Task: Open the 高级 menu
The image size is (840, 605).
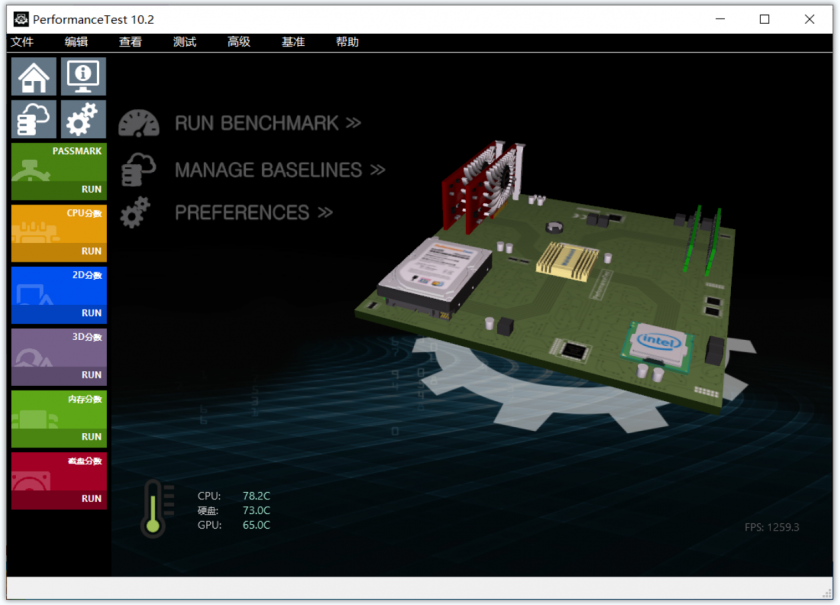Action: click(x=238, y=42)
